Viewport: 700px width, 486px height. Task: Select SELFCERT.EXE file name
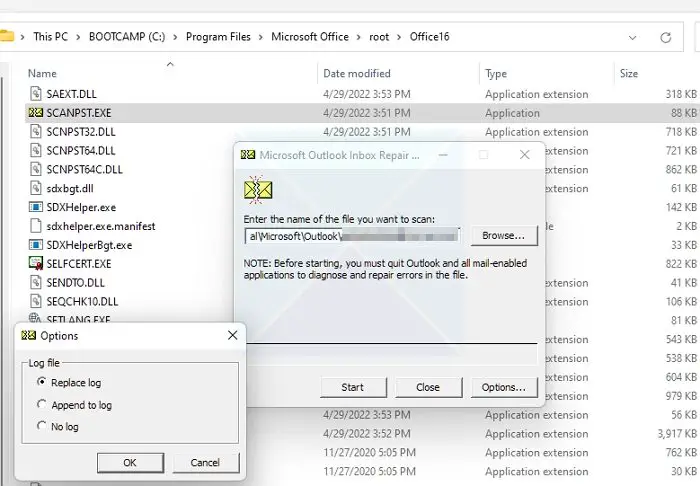pos(79,264)
